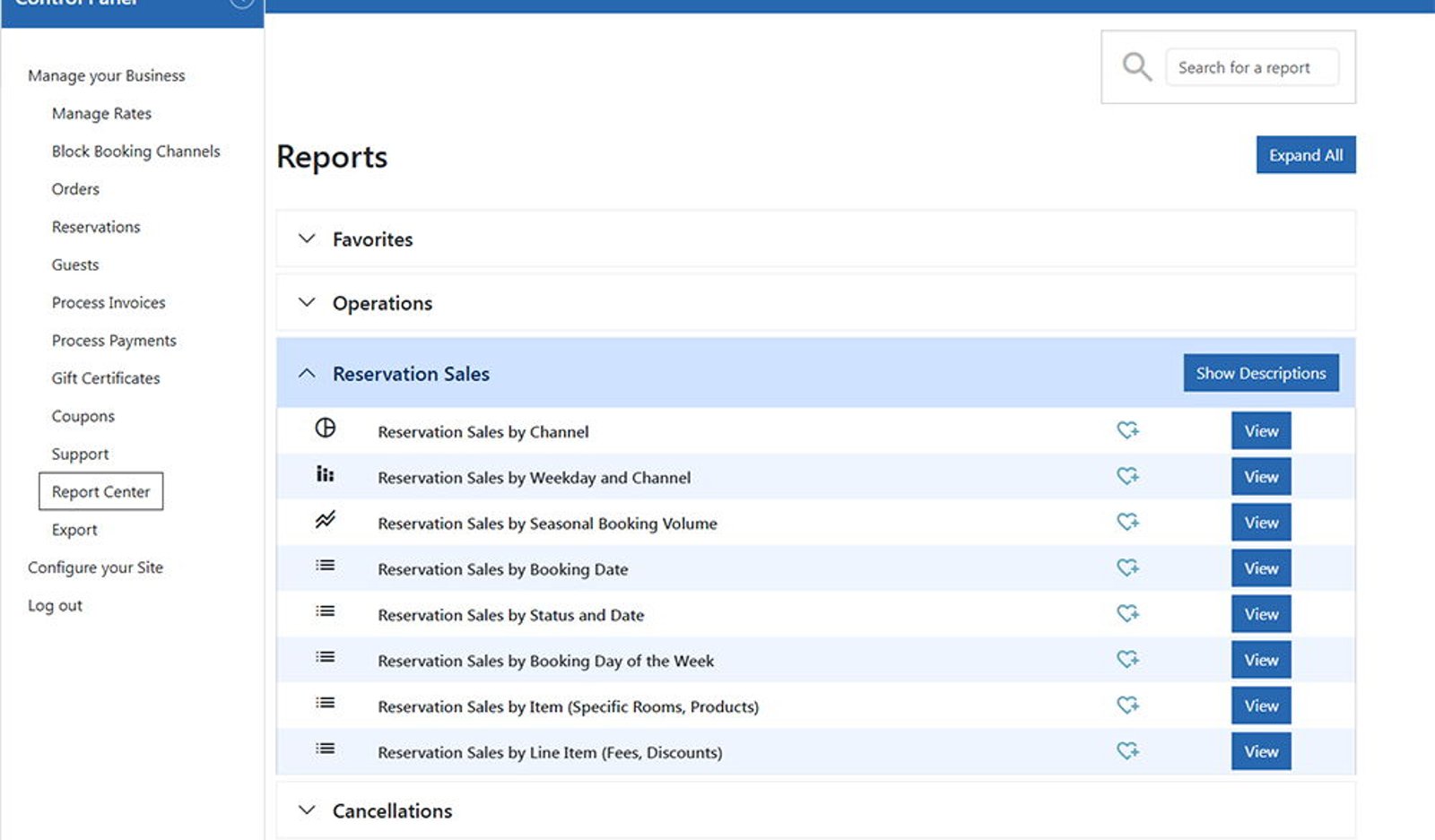Collapse the Reservation Sales section

point(307,373)
